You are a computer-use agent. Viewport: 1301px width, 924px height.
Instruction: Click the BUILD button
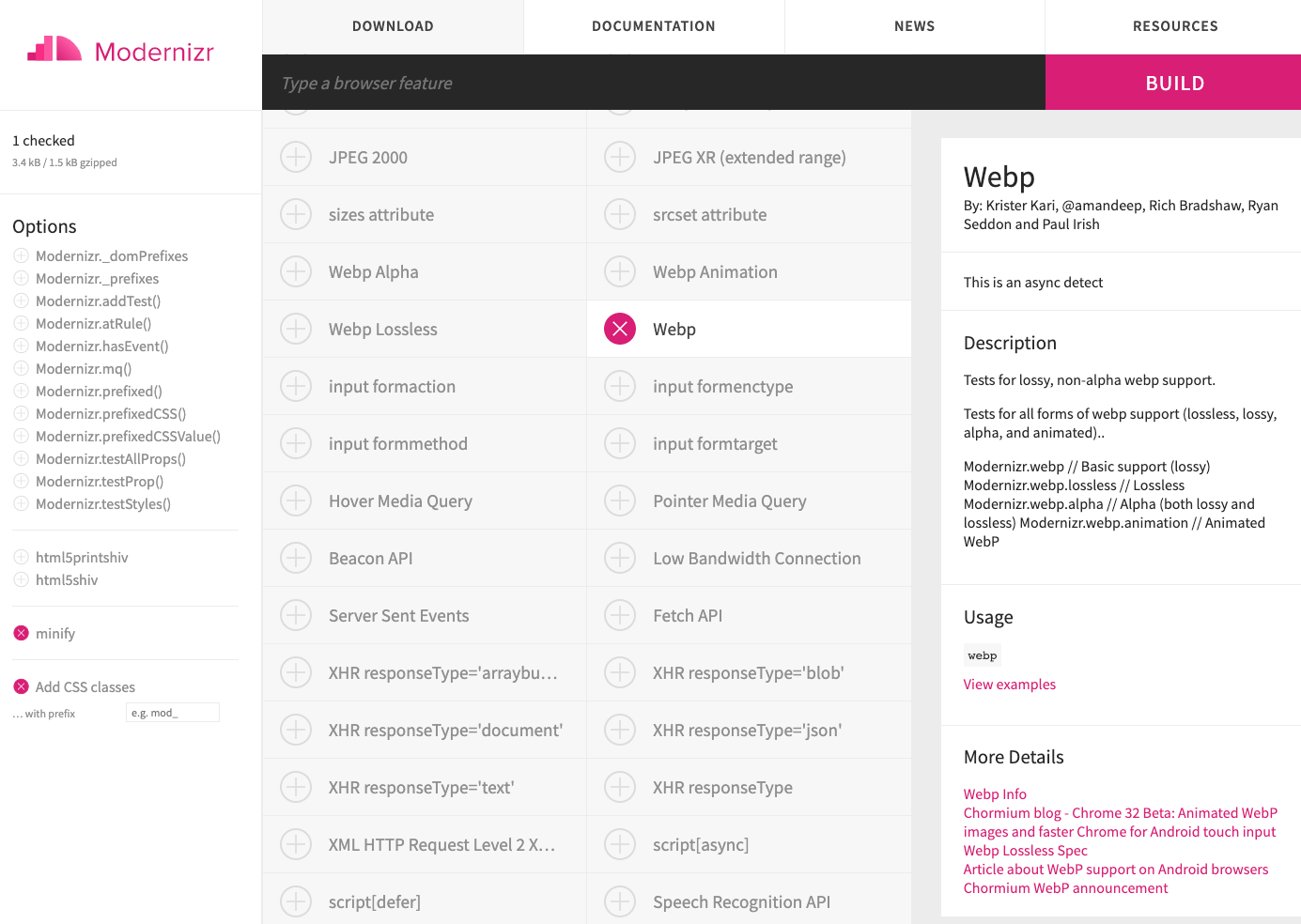click(1173, 83)
